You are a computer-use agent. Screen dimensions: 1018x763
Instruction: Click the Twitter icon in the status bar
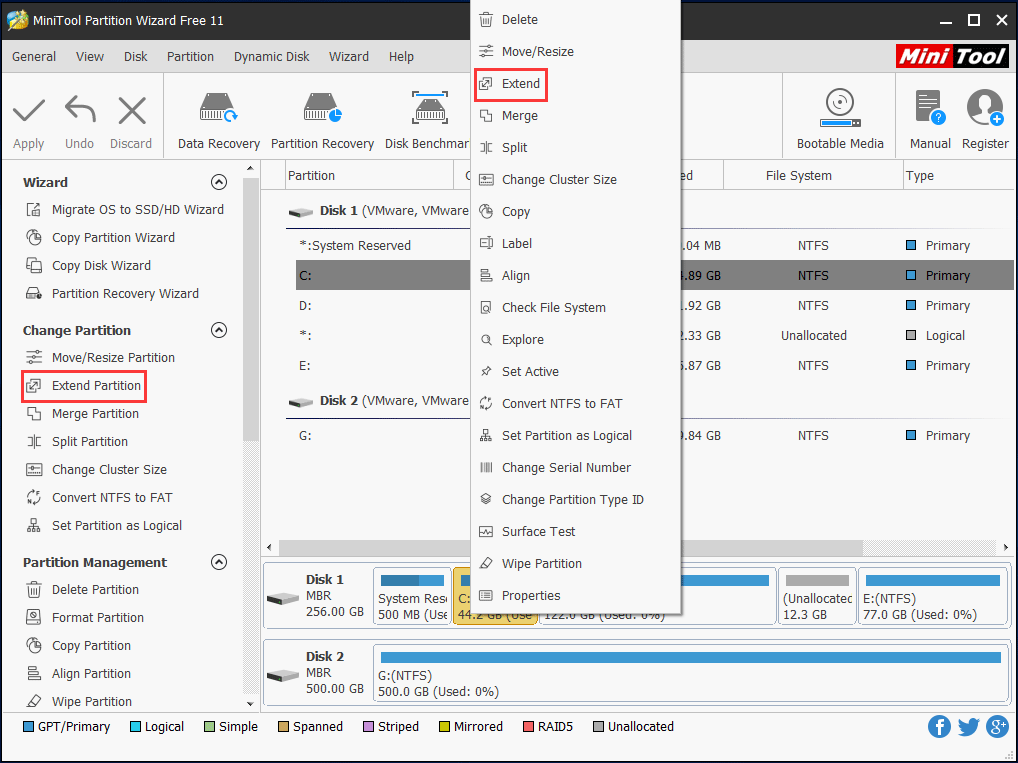coord(968,727)
